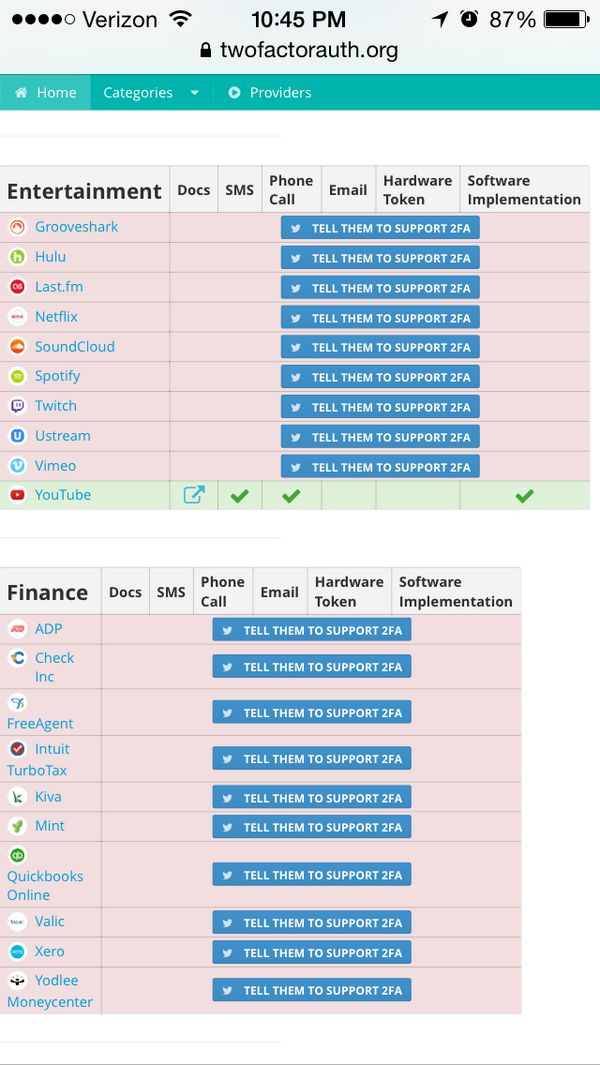Click the YouTube logo icon
This screenshot has width=600, height=1065.
coord(17,495)
